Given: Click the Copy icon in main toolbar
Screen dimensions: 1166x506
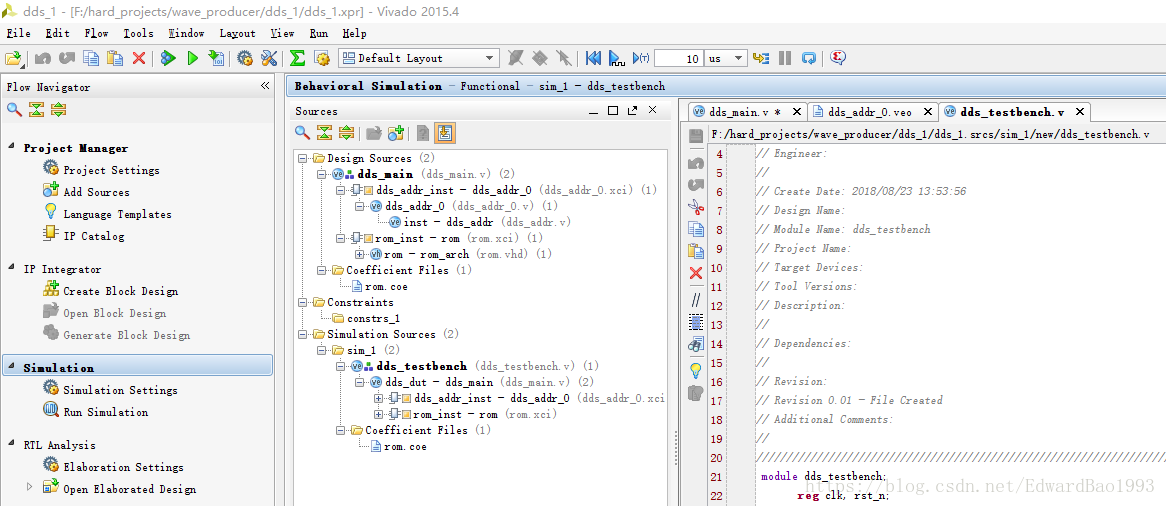Looking at the screenshot, I should click(91, 58).
